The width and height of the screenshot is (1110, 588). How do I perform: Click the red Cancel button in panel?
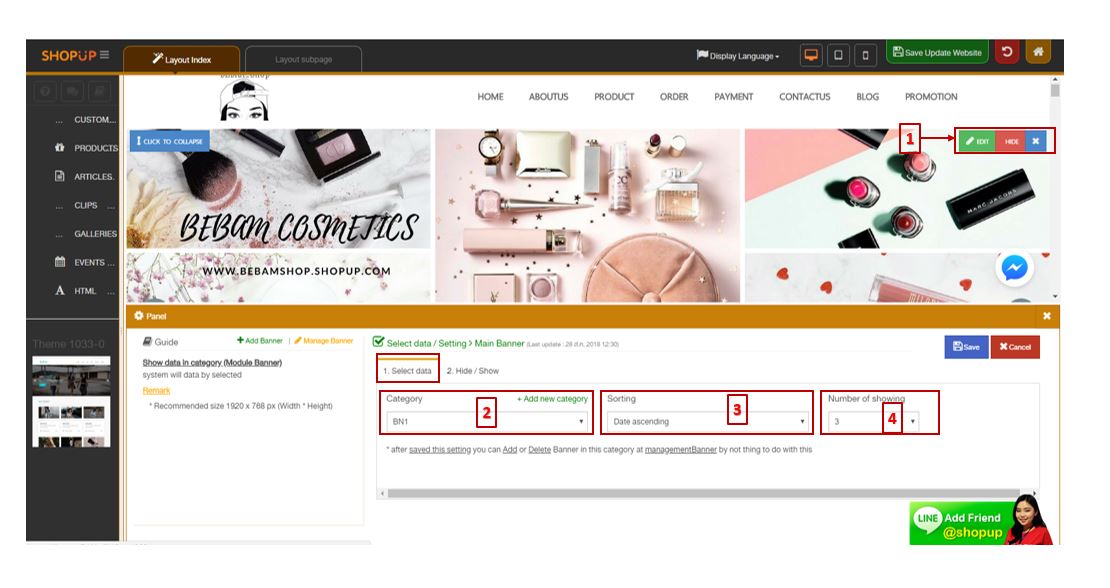click(x=1015, y=347)
